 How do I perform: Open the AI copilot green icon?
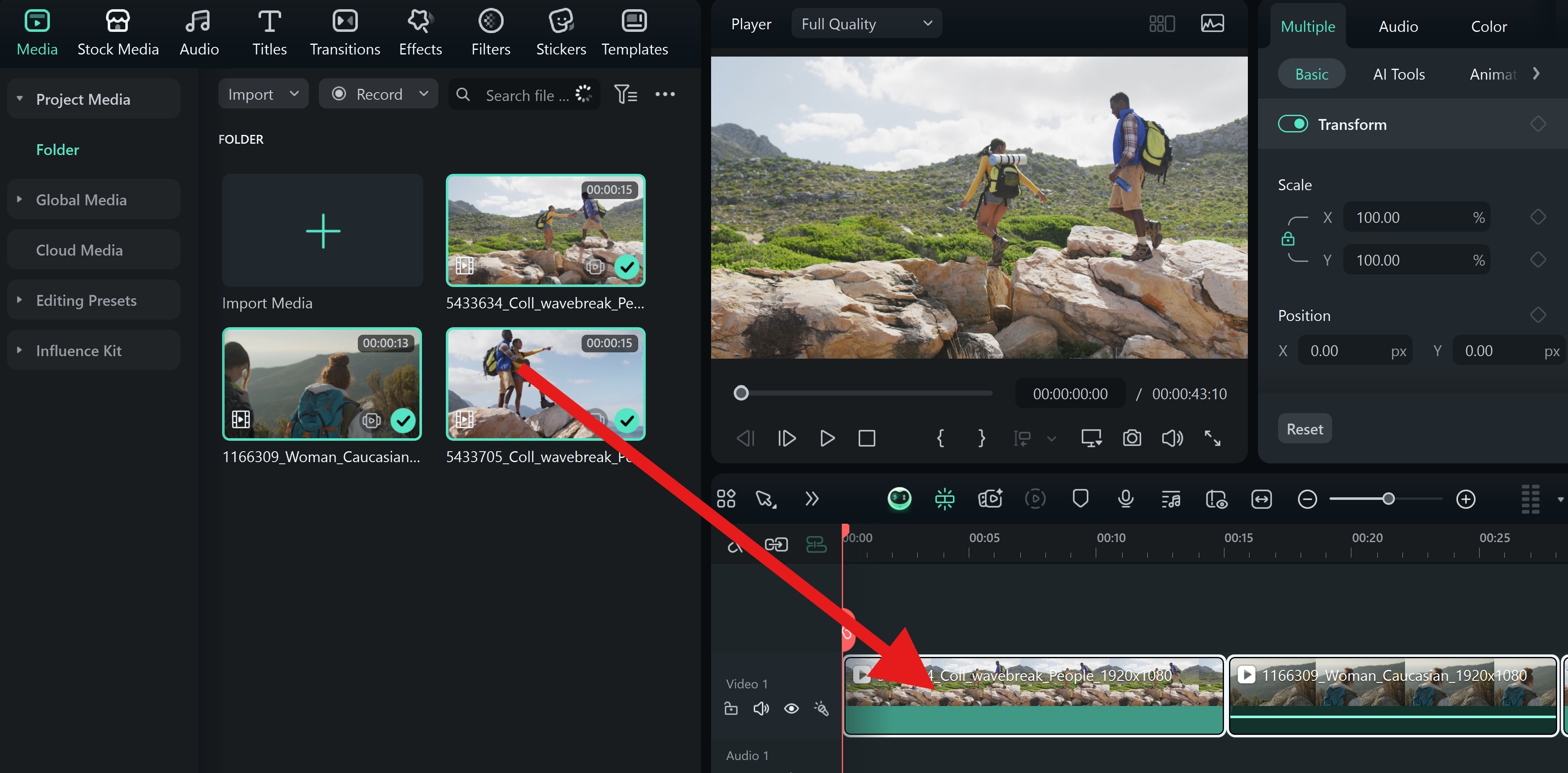(899, 499)
